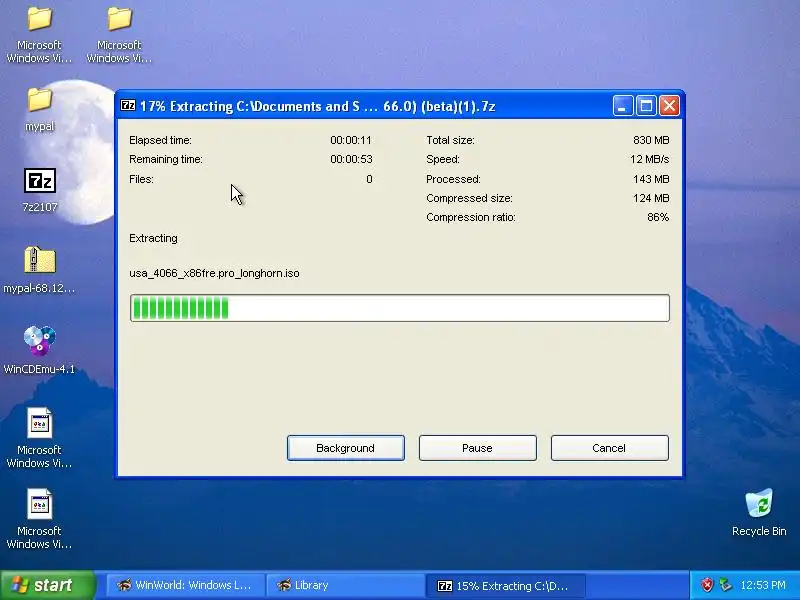
Task: Click the Compression ratio value 86%
Action: pyautogui.click(x=658, y=217)
